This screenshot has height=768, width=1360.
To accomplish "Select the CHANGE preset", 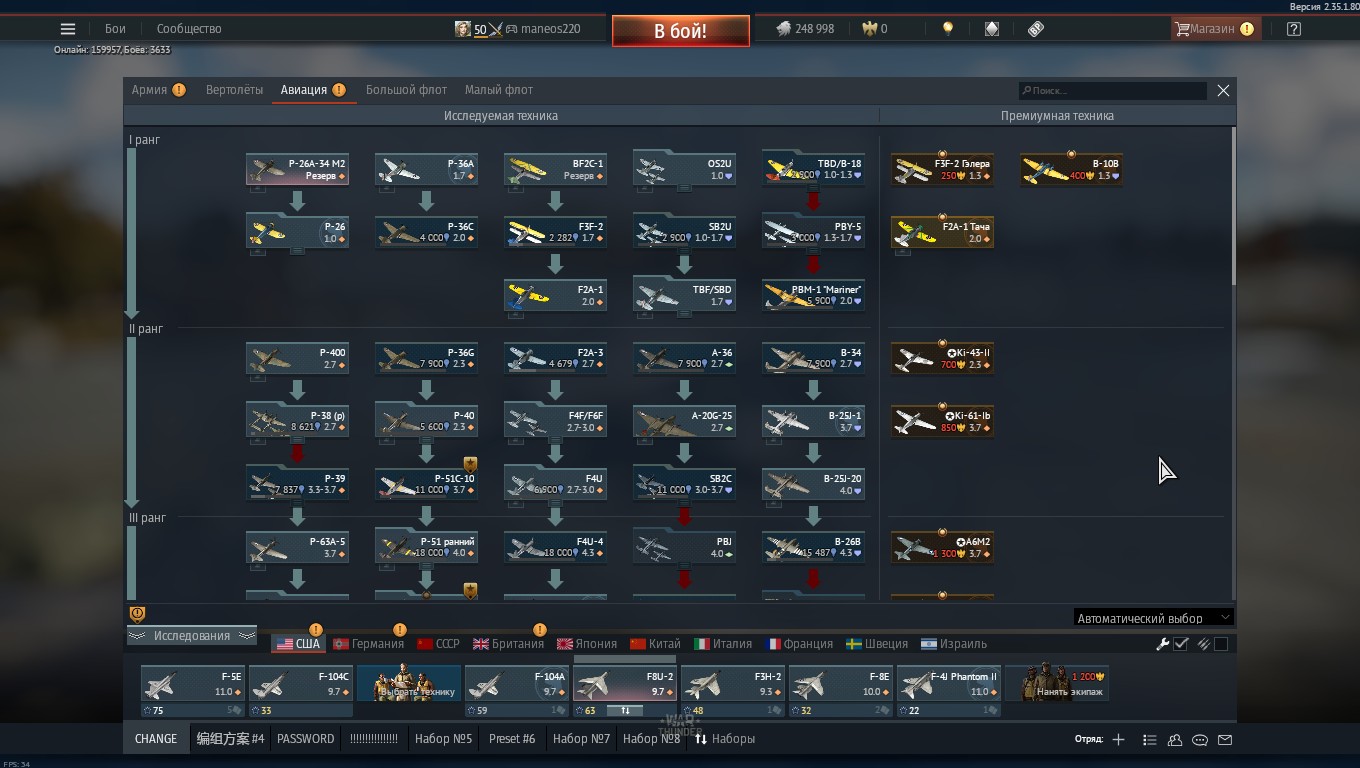I will pyautogui.click(x=156, y=739).
